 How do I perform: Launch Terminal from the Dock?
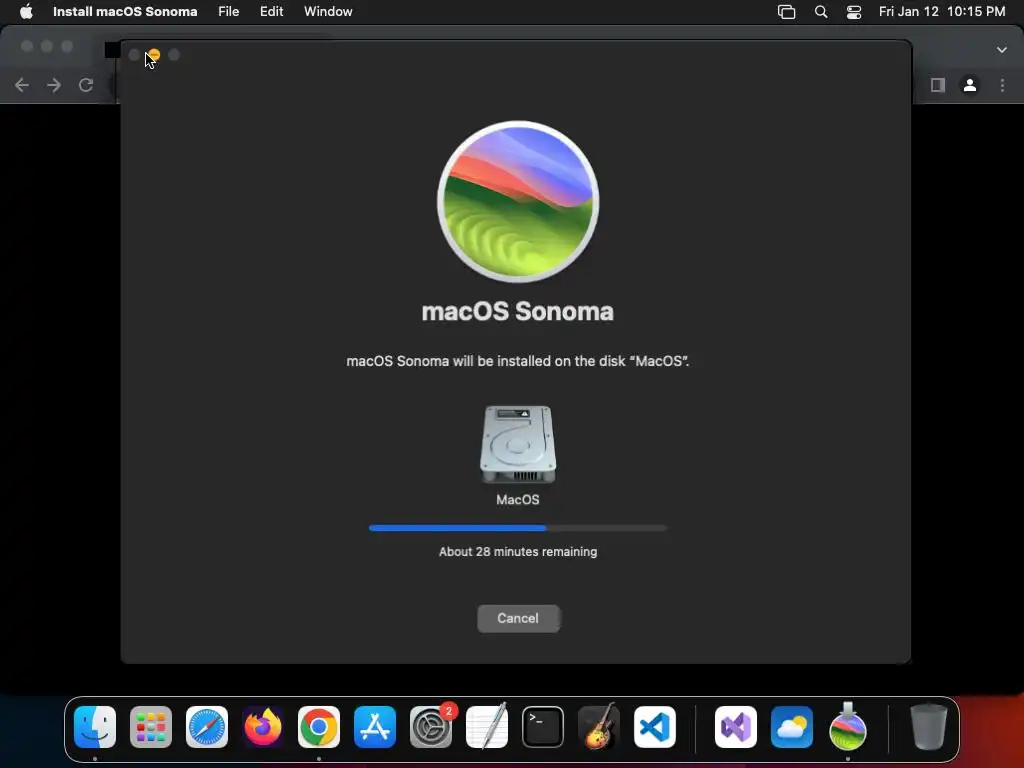[x=543, y=727]
